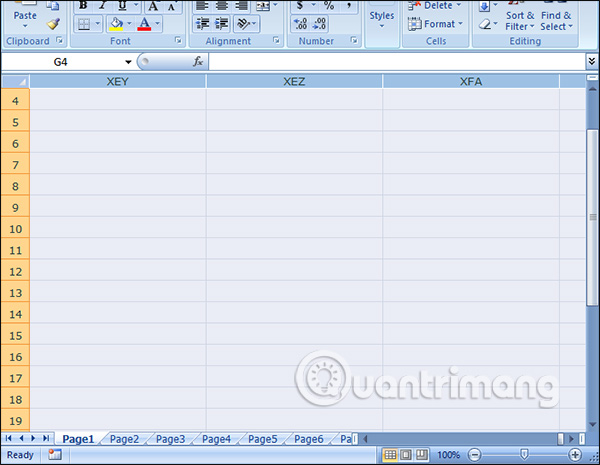Viewport: 600px width, 465px height.
Task: Click the macro record icon in status bar
Action: [54, 455]
